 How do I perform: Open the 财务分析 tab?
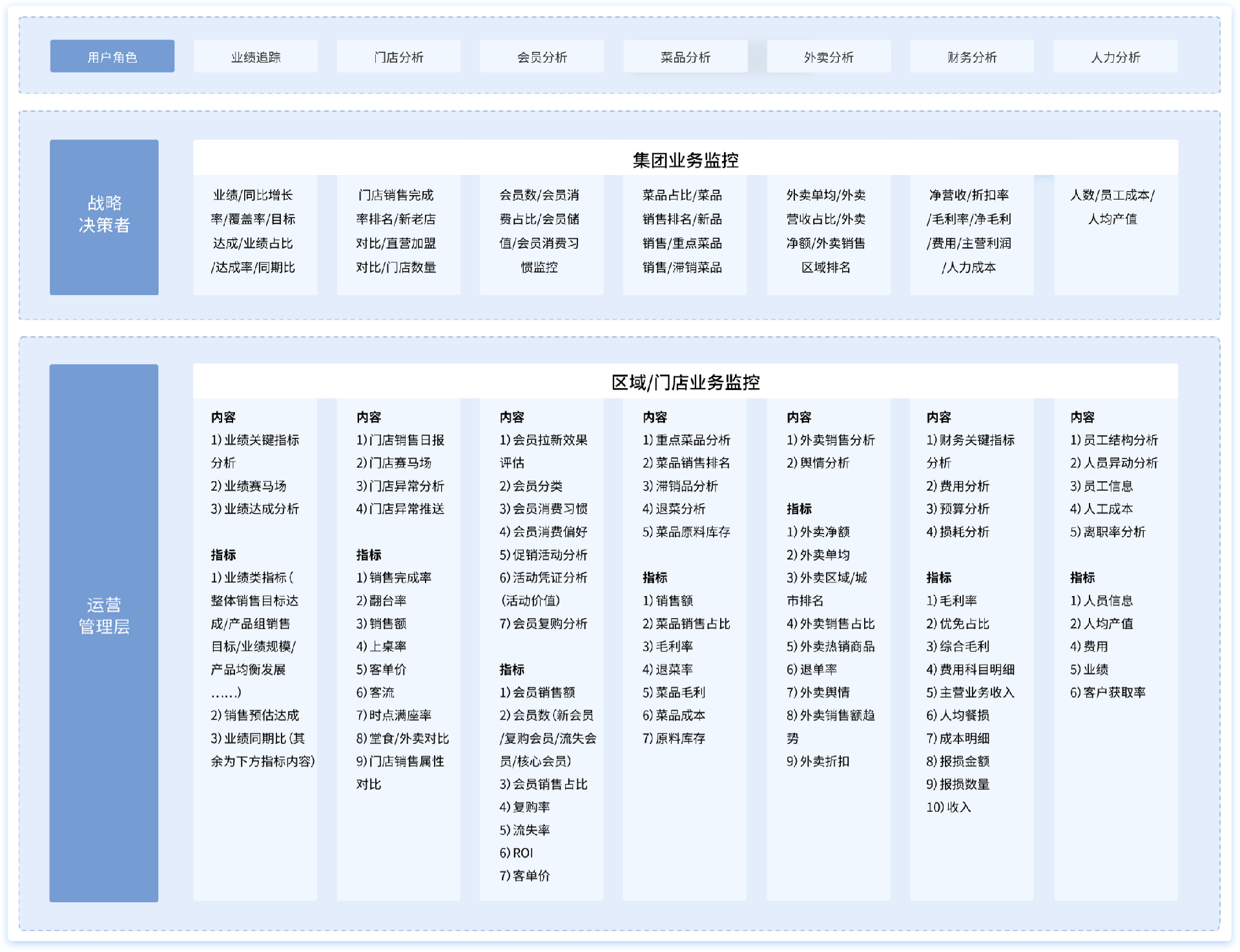tap(971, 57)
